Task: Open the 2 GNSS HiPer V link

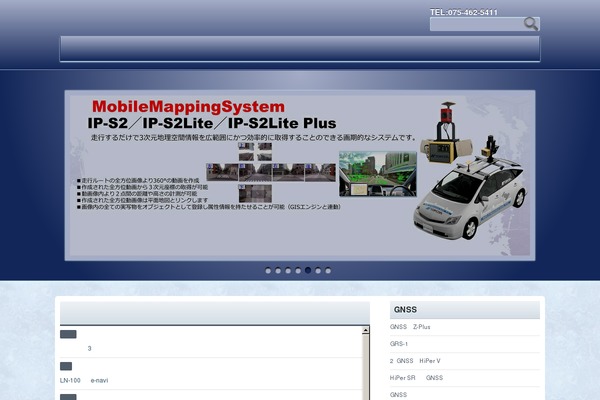Action: [415, 361]
